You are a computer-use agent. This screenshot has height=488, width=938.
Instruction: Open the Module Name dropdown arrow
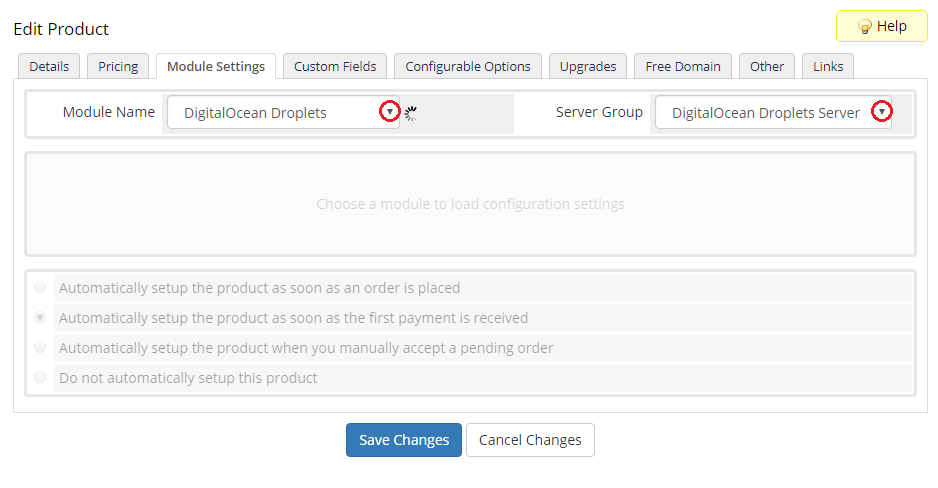click(x=390, y=111)
